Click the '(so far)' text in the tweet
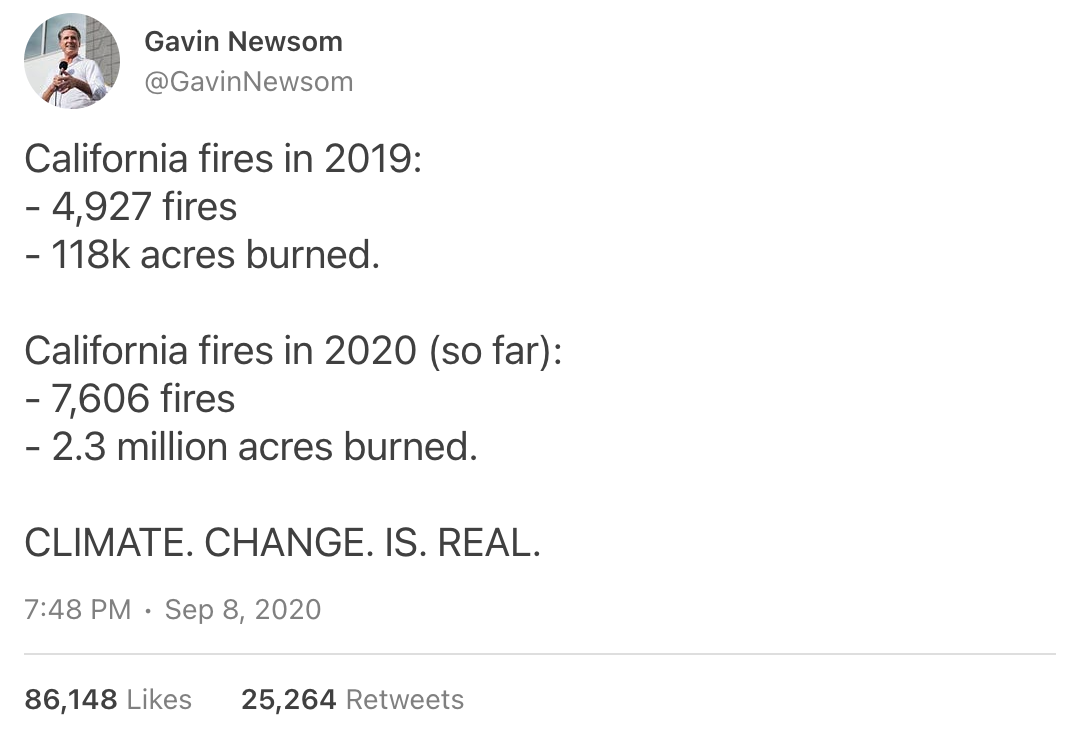The width and height of the screenshot is (1074, 734). (x=490, y=351)
